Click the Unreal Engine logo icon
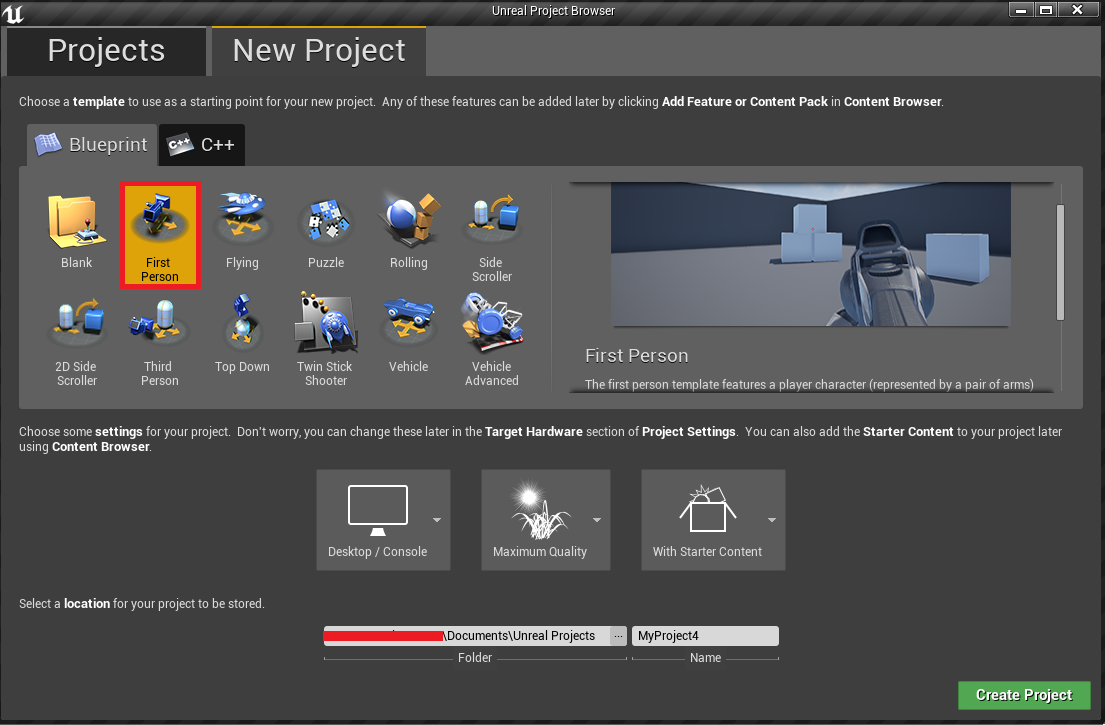Screen dimensions: 1105x725 13,13
